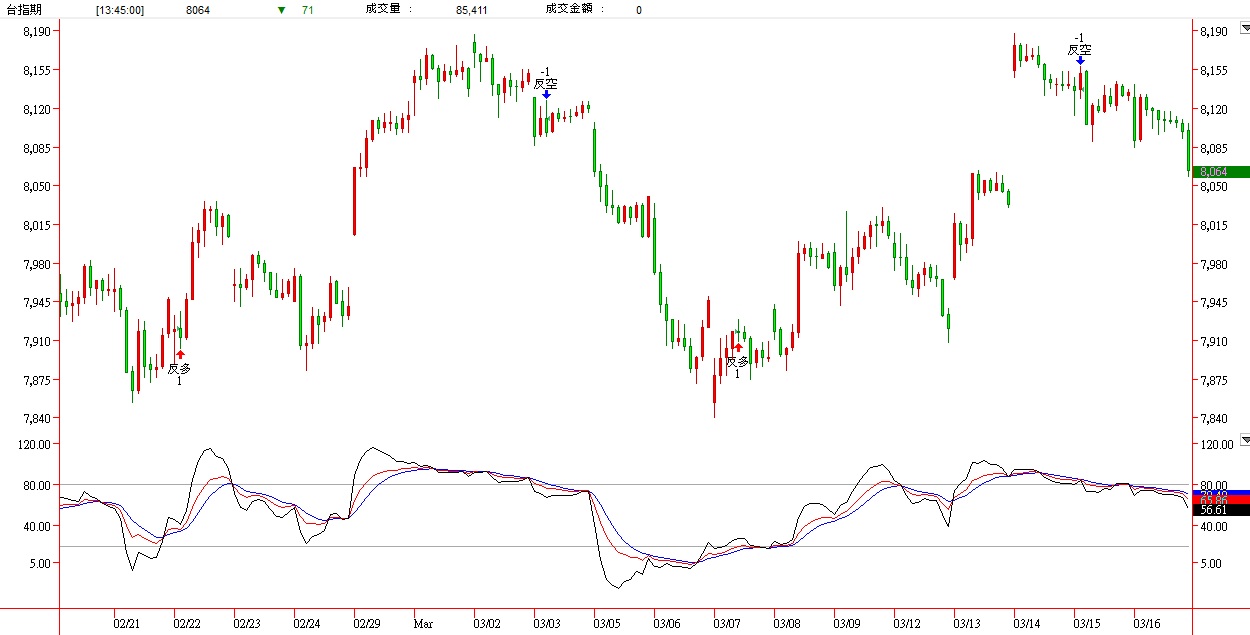Click the red 反多 buy arrow on 03/07
The height and width of the screenshot is (635, 1250).
(x=738, y=348)
